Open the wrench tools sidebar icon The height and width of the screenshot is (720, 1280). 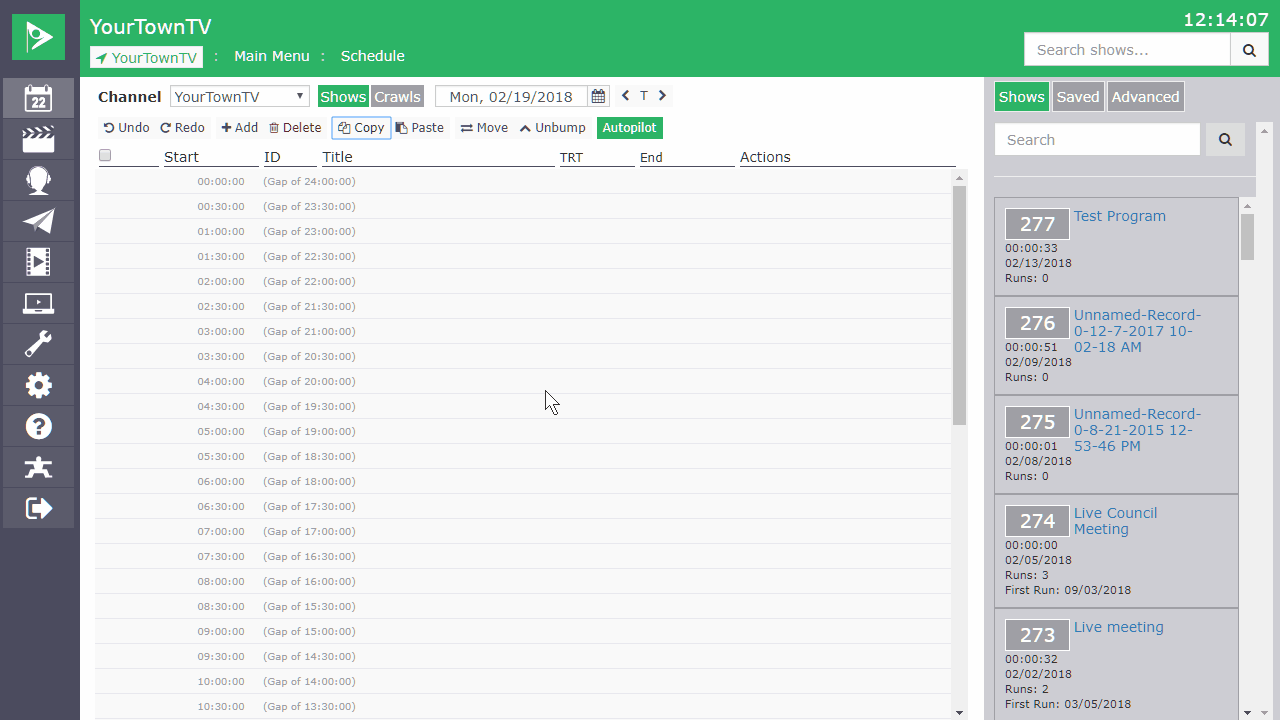pyautogui.click(x=38, y=344)
